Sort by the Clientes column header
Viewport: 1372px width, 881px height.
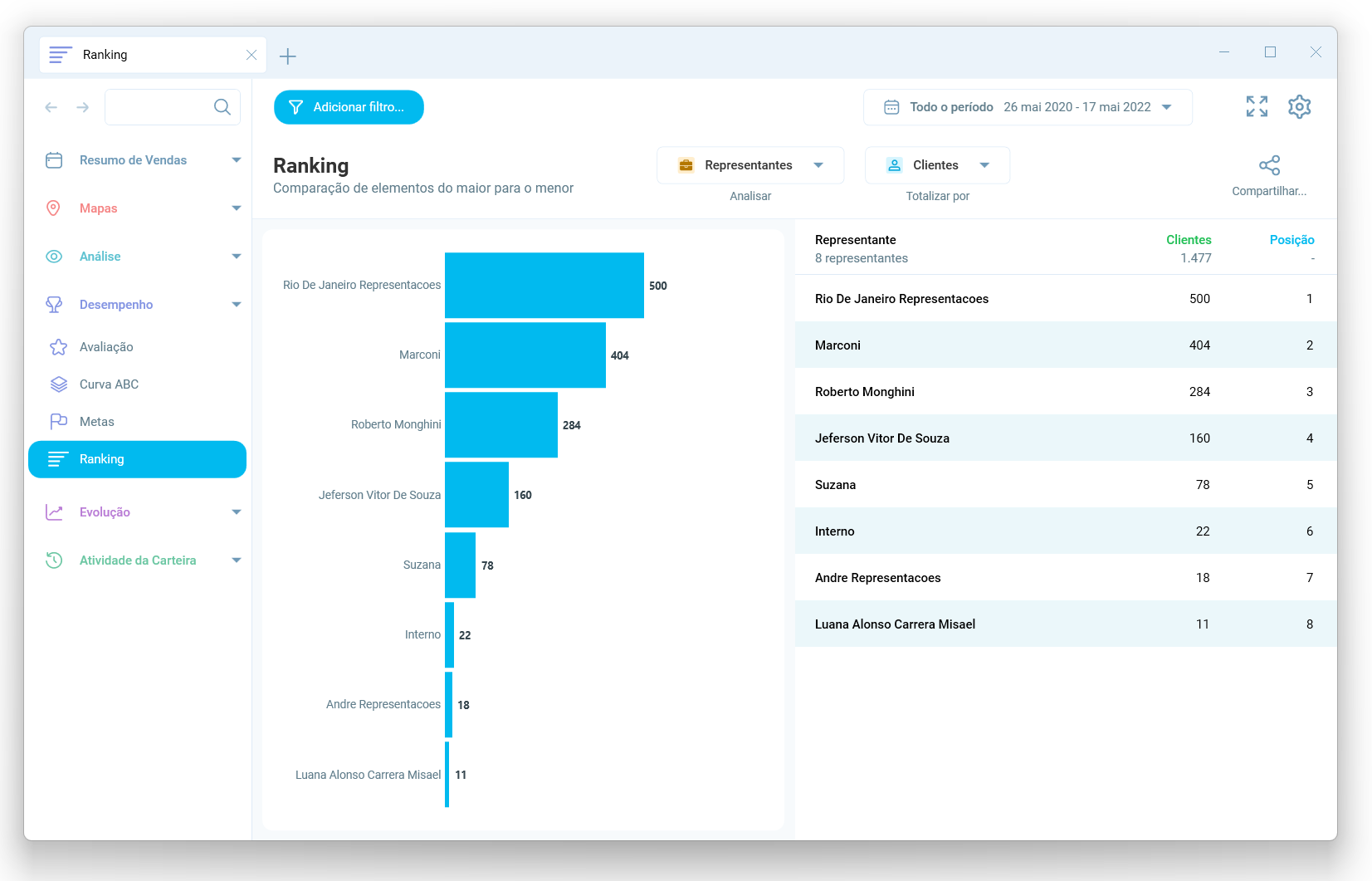1189,240
